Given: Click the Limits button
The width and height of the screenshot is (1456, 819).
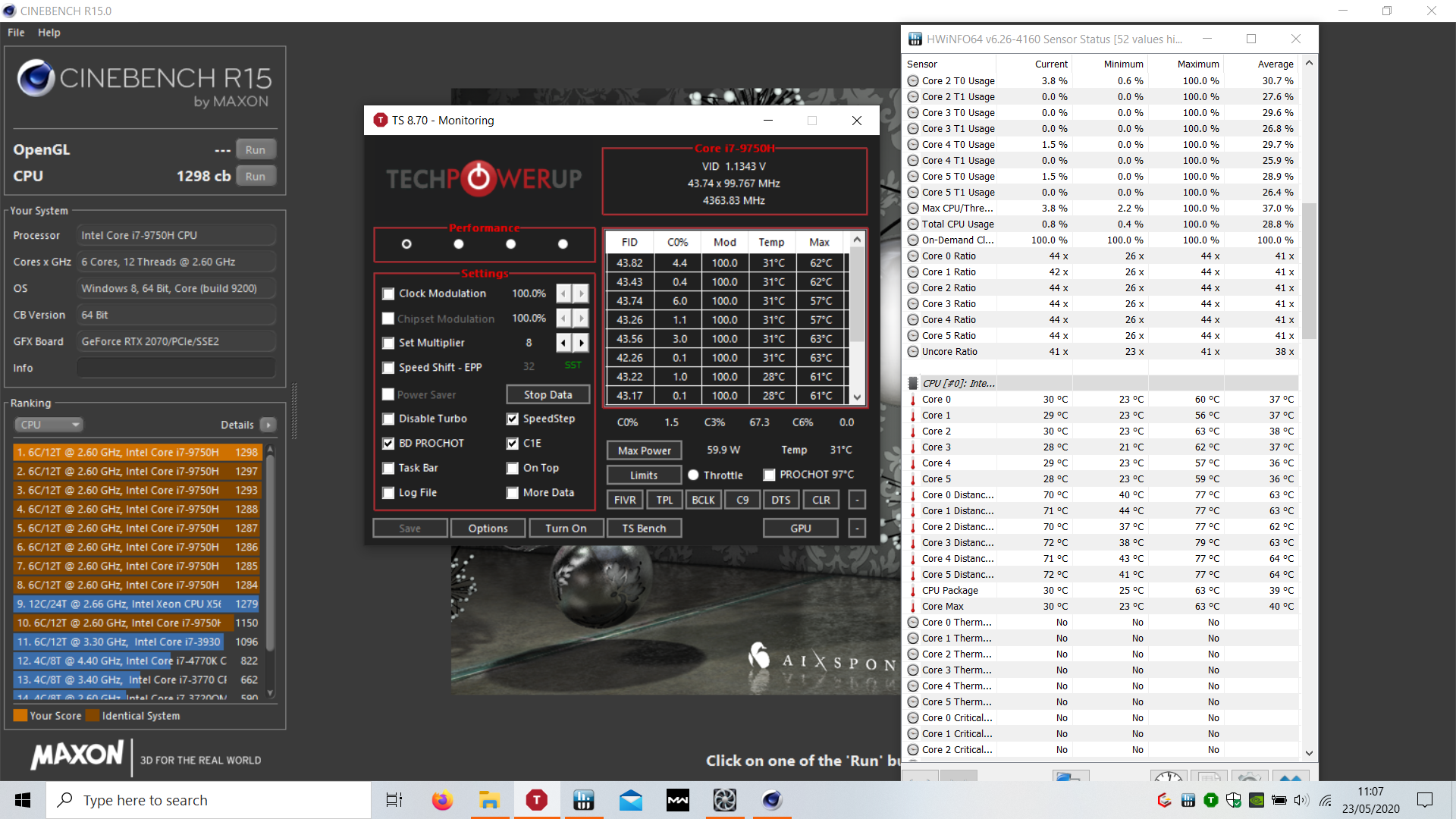Looking at the screenshot, I should click(644, 475).
